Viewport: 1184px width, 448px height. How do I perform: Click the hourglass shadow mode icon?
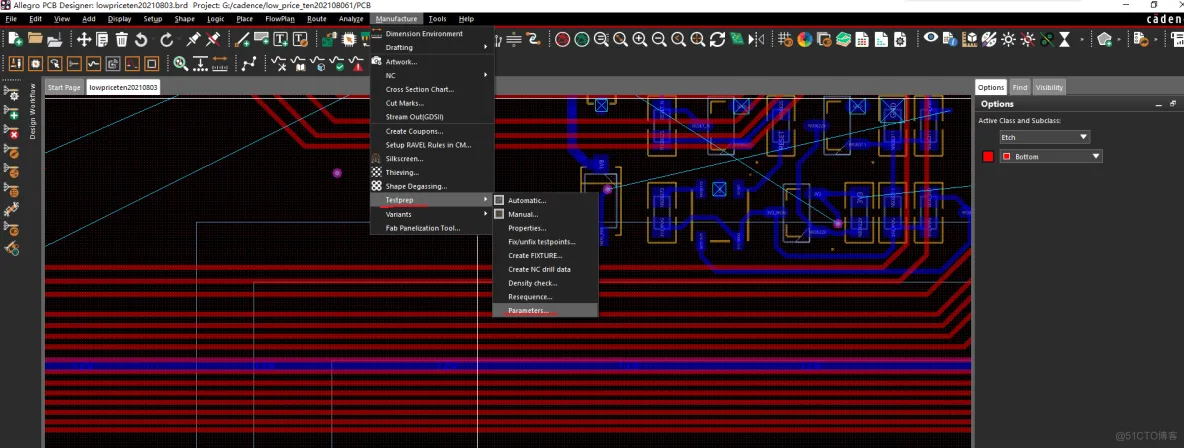1065,39
